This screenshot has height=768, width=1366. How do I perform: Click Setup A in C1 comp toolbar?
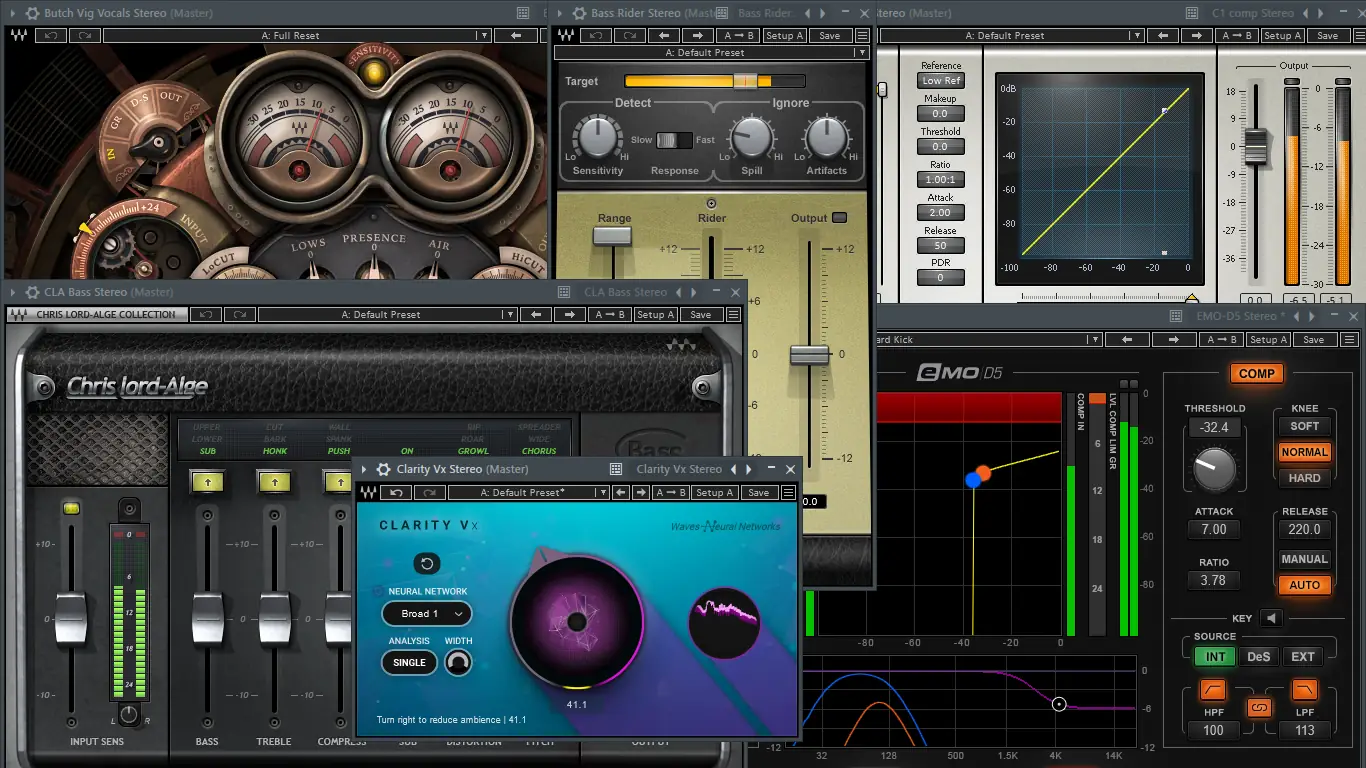(x=1283, y=35)
